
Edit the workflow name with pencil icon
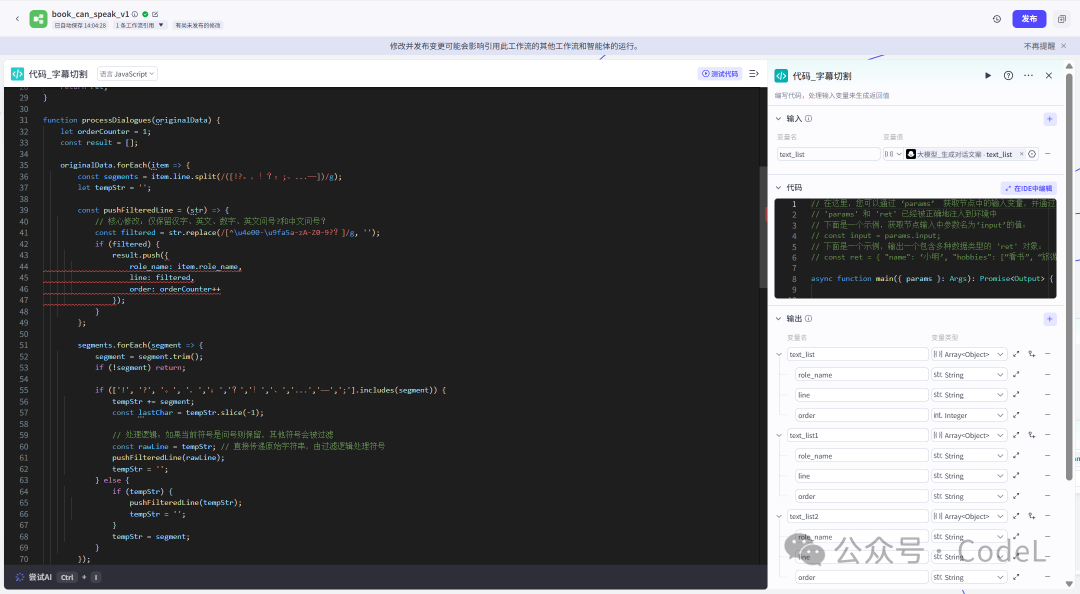[155, 14]
